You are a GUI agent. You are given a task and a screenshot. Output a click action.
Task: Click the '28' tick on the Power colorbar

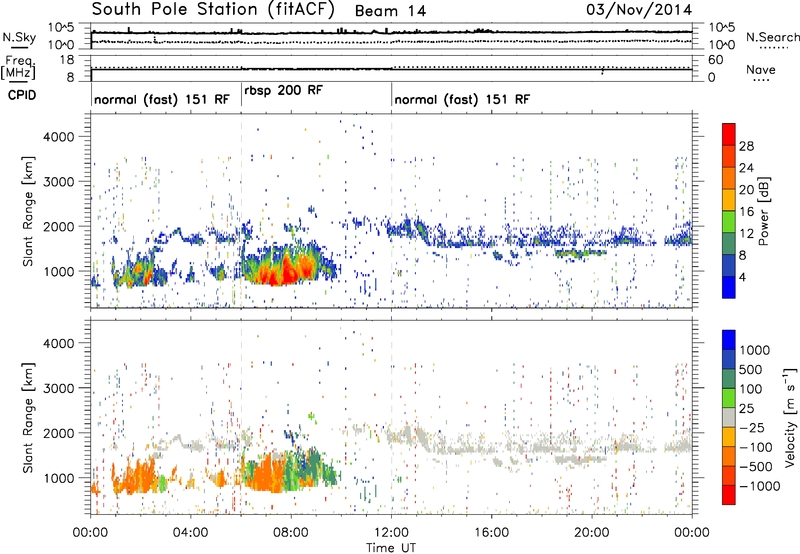pyautogui.click(x=746, y=146)
